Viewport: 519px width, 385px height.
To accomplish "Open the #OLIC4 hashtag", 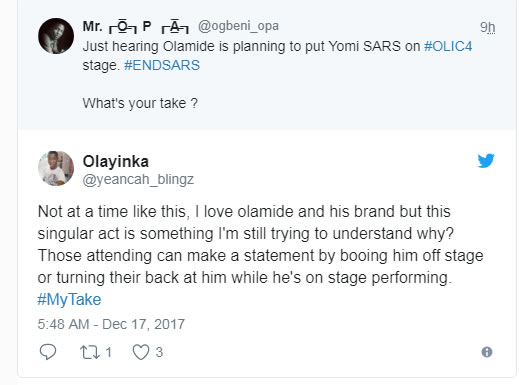I will 448,46.
